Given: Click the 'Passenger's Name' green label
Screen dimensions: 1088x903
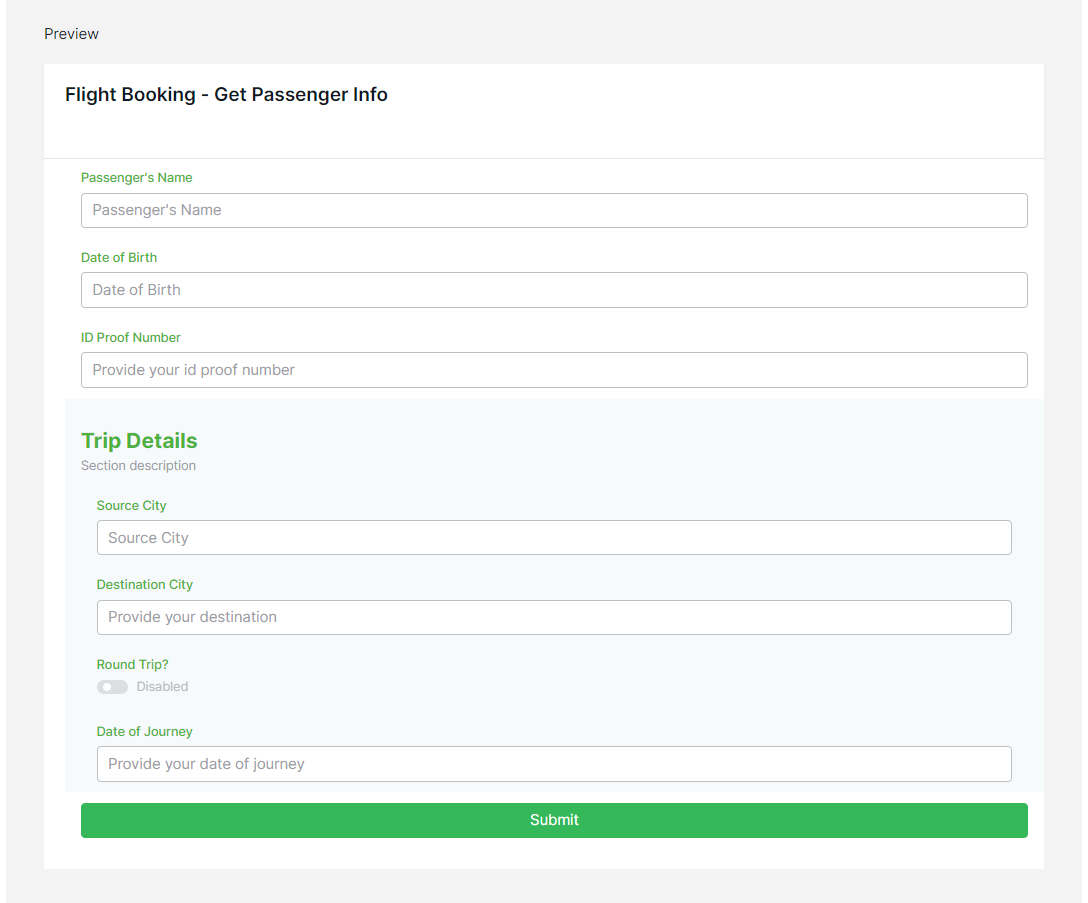Looking at the screenshot, I should (x=136, y=178).
